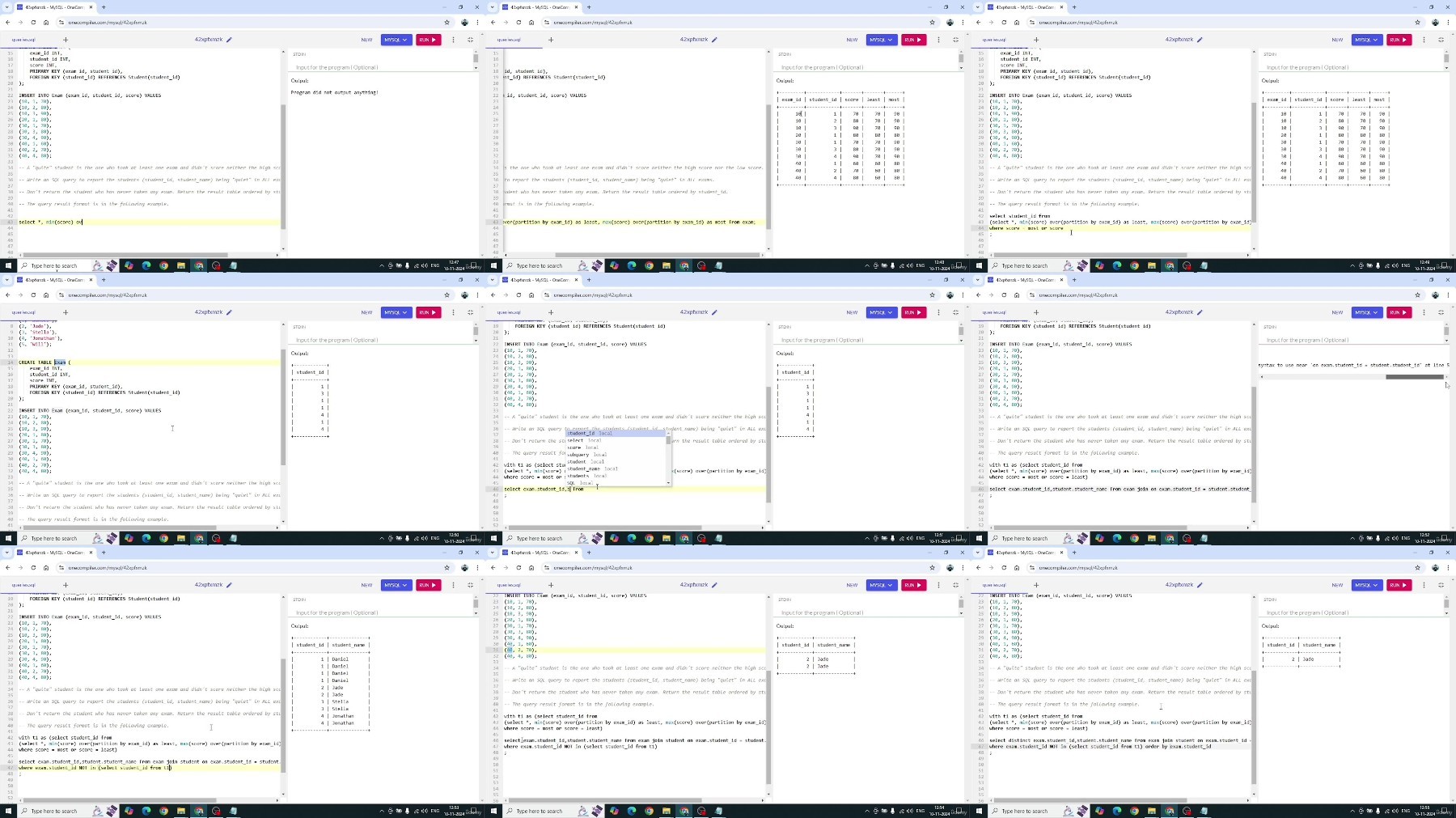This screenshot has height=818, width=1456.
Task: Bookmark the page in the top-middle browser window
Action: click(932, 23)
